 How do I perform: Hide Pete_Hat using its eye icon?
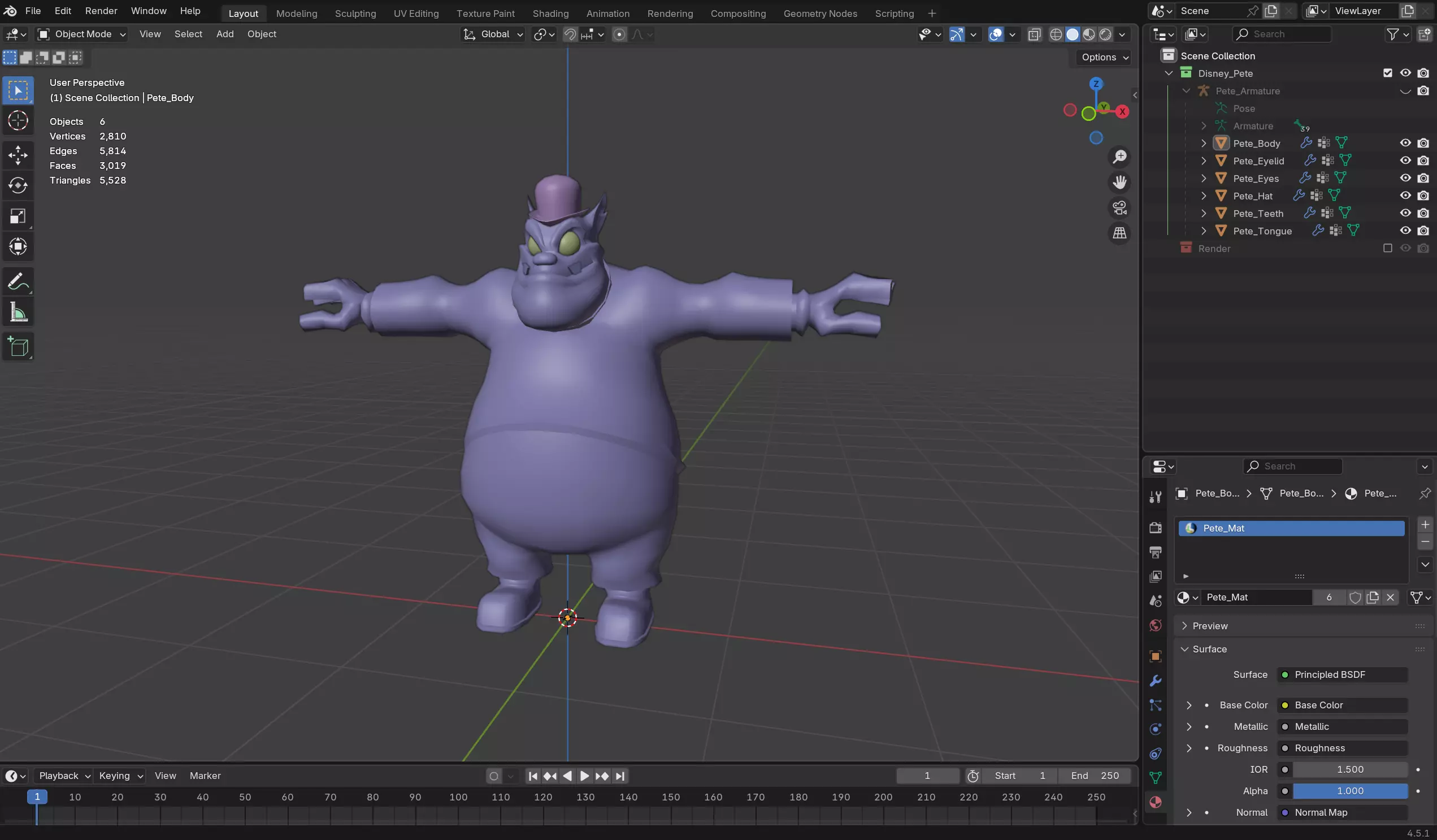point(1405,195)
